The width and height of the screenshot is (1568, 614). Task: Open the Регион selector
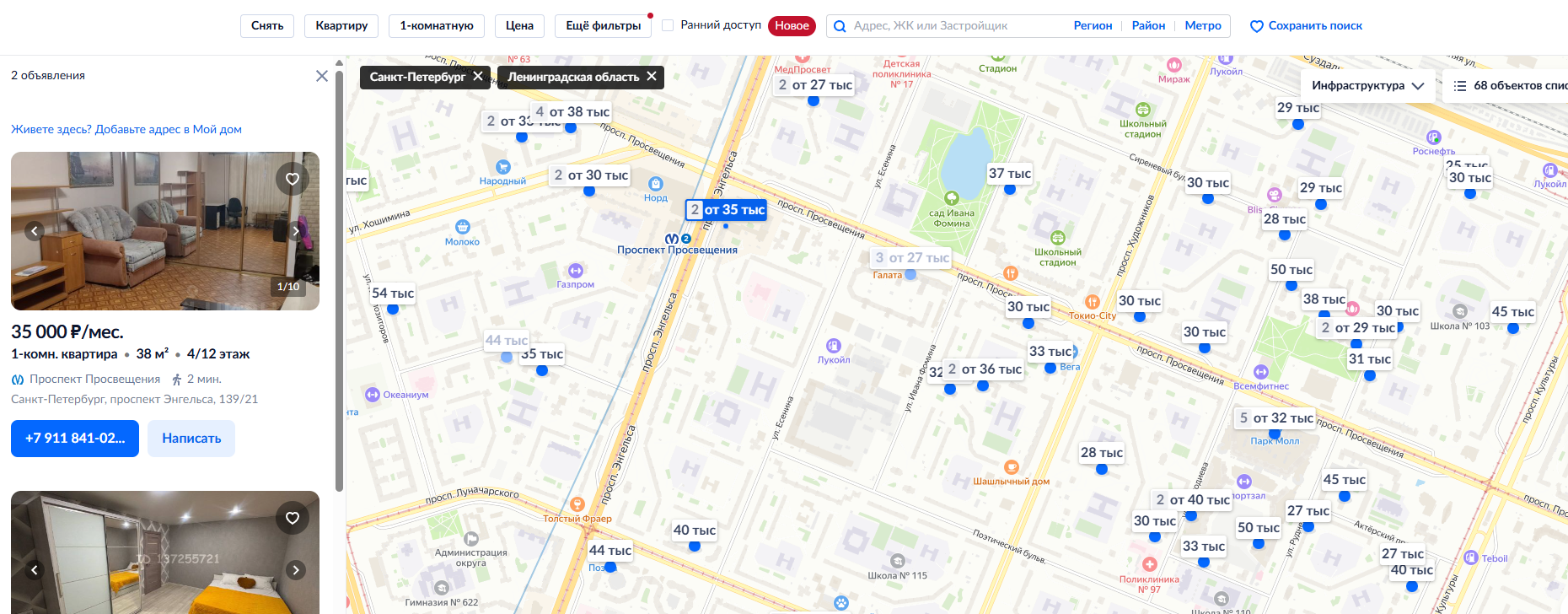(x=1093, y=26)
